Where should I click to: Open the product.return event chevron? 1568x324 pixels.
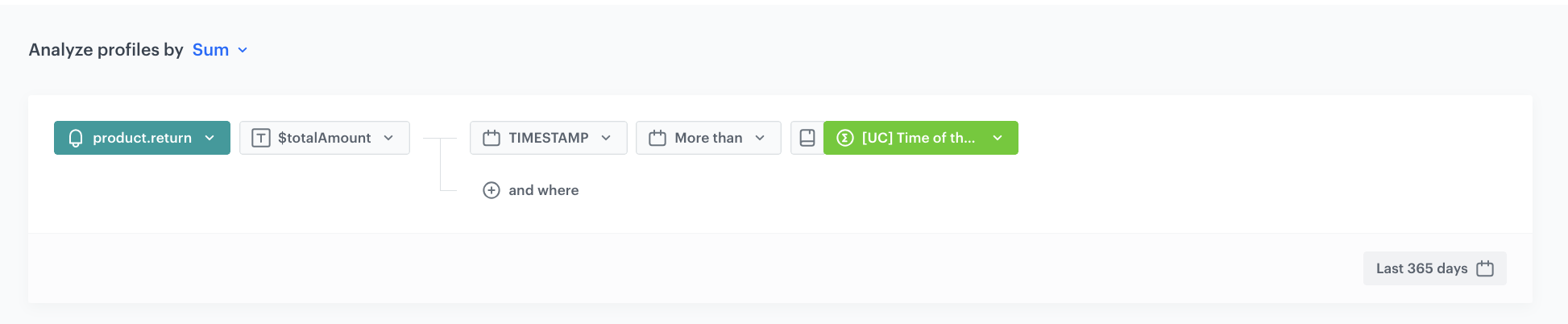(209, 138)
